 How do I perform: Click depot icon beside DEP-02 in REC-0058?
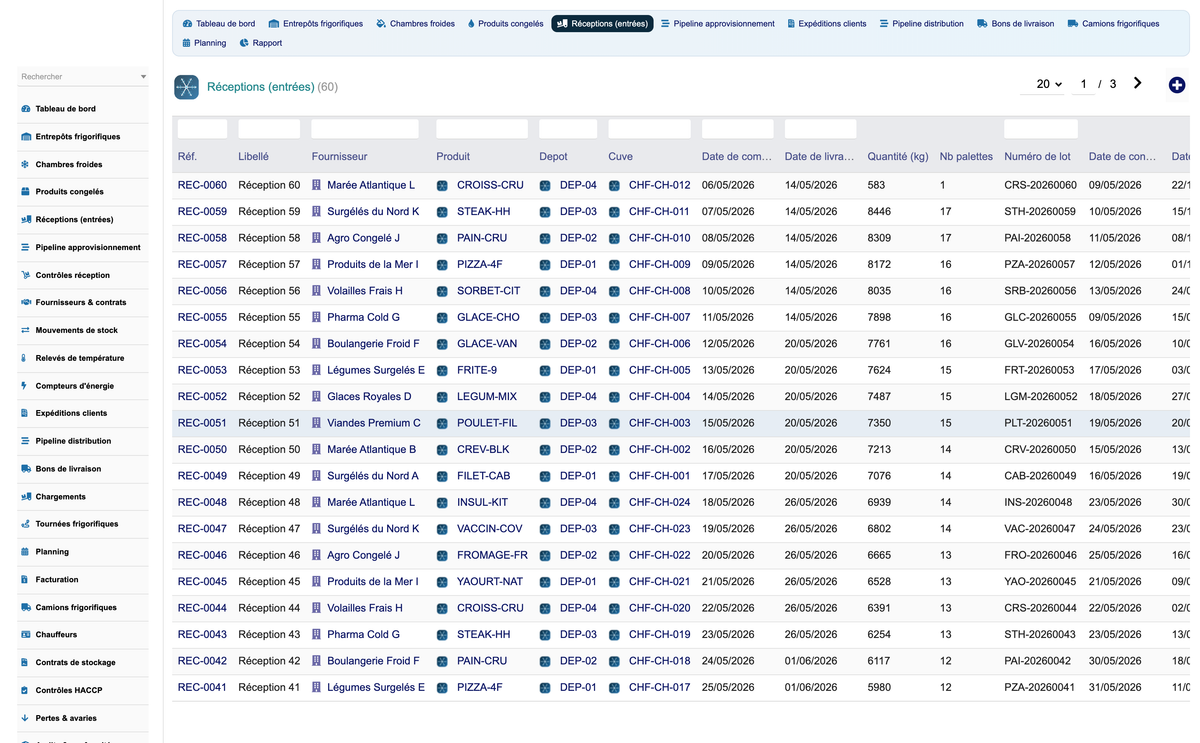pos(545,238)
